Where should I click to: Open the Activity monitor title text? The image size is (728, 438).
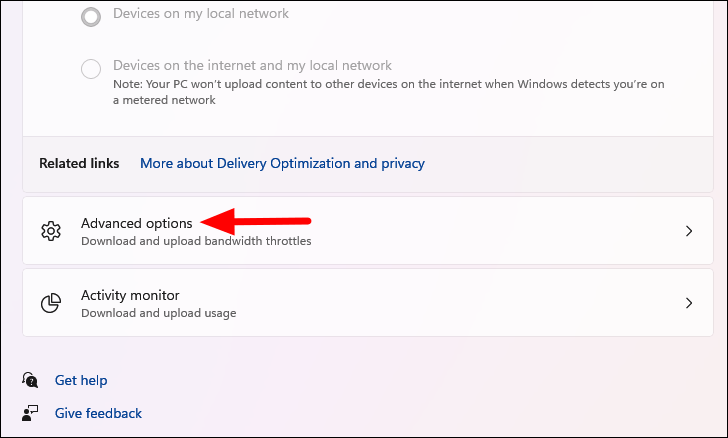[130, 295]
